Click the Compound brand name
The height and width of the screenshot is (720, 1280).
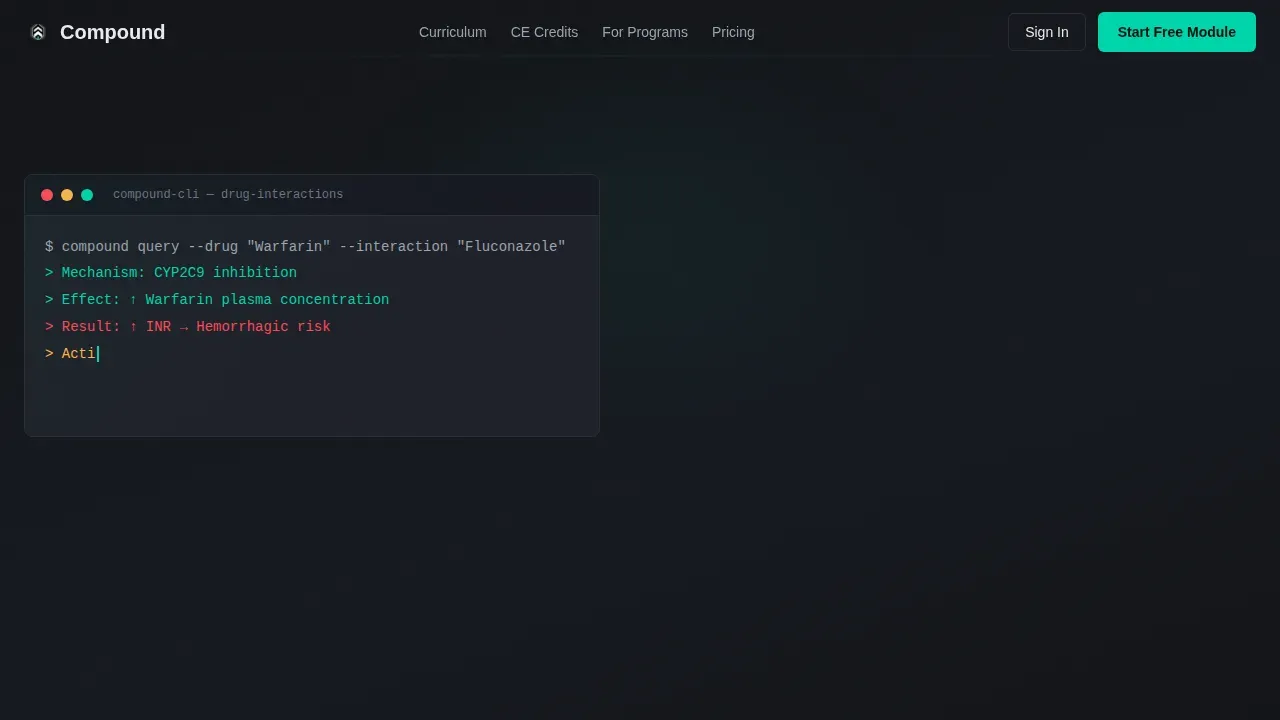coord(112,32)
